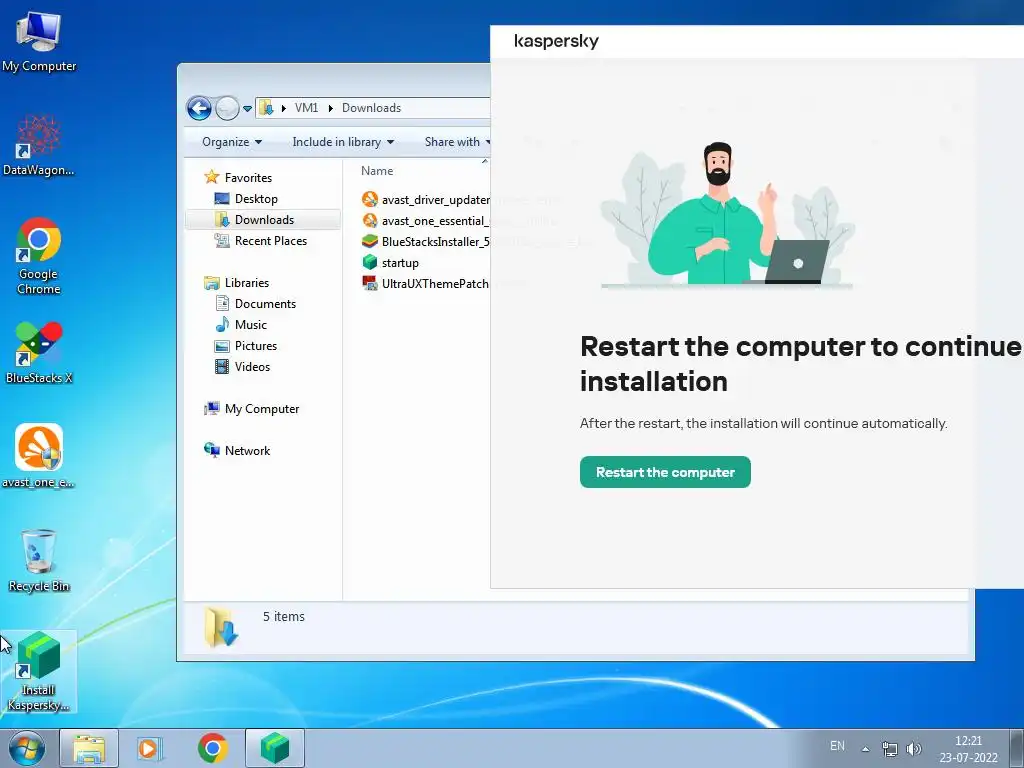Open the Windows Start menu orb
Image resolution: width=1024 pixels, height=768 pixels.
point(27,748)
